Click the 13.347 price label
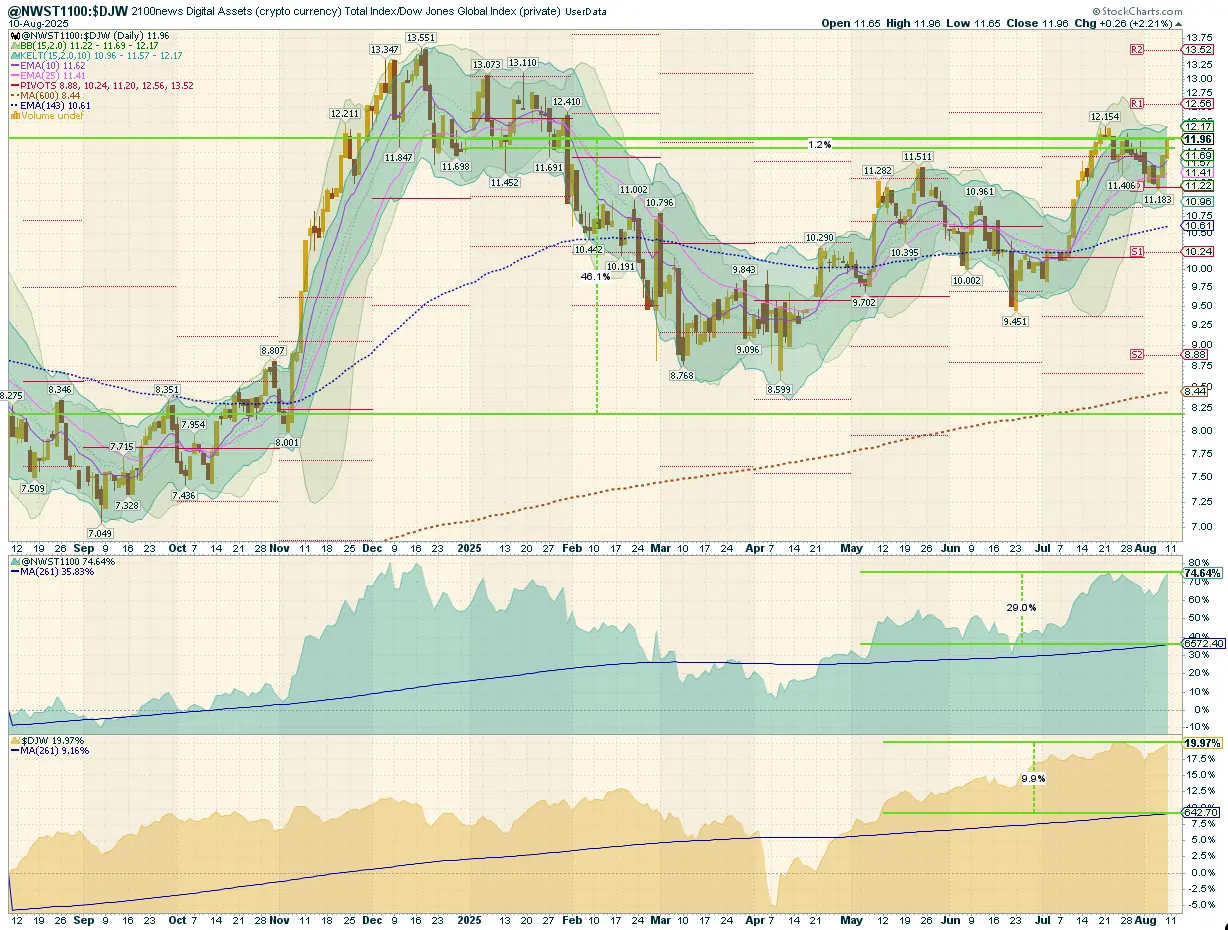 coord(384,49)
